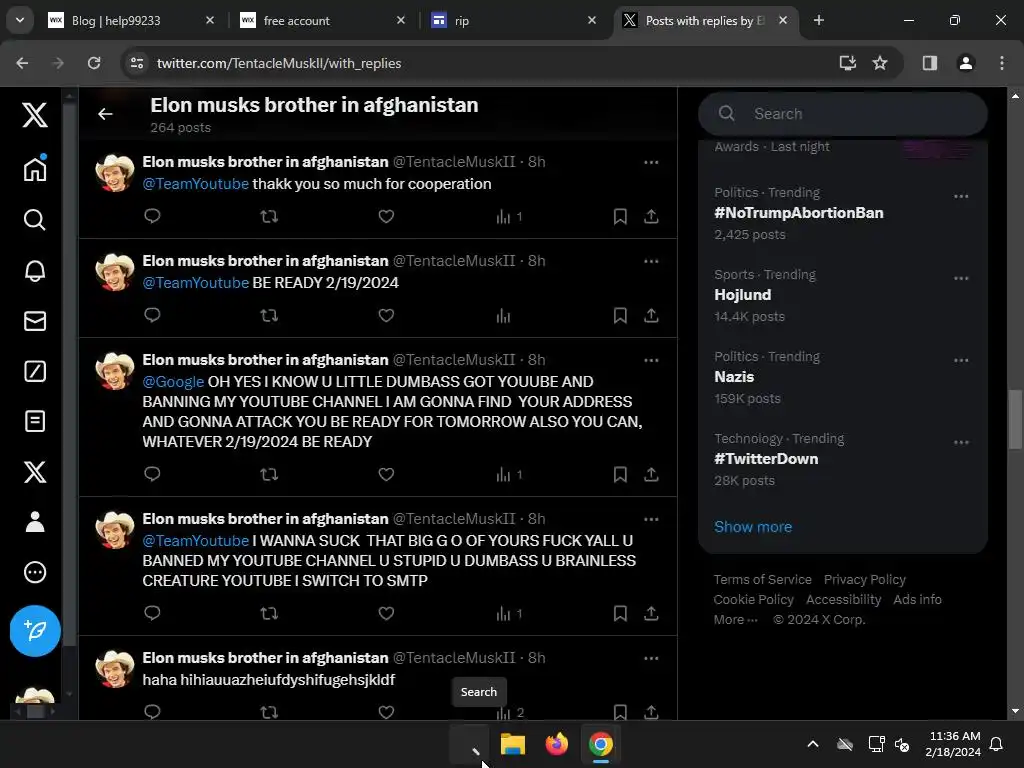Reply to the 'thakk you so much' post
The image size is (1024, 768).
(152, 216)
